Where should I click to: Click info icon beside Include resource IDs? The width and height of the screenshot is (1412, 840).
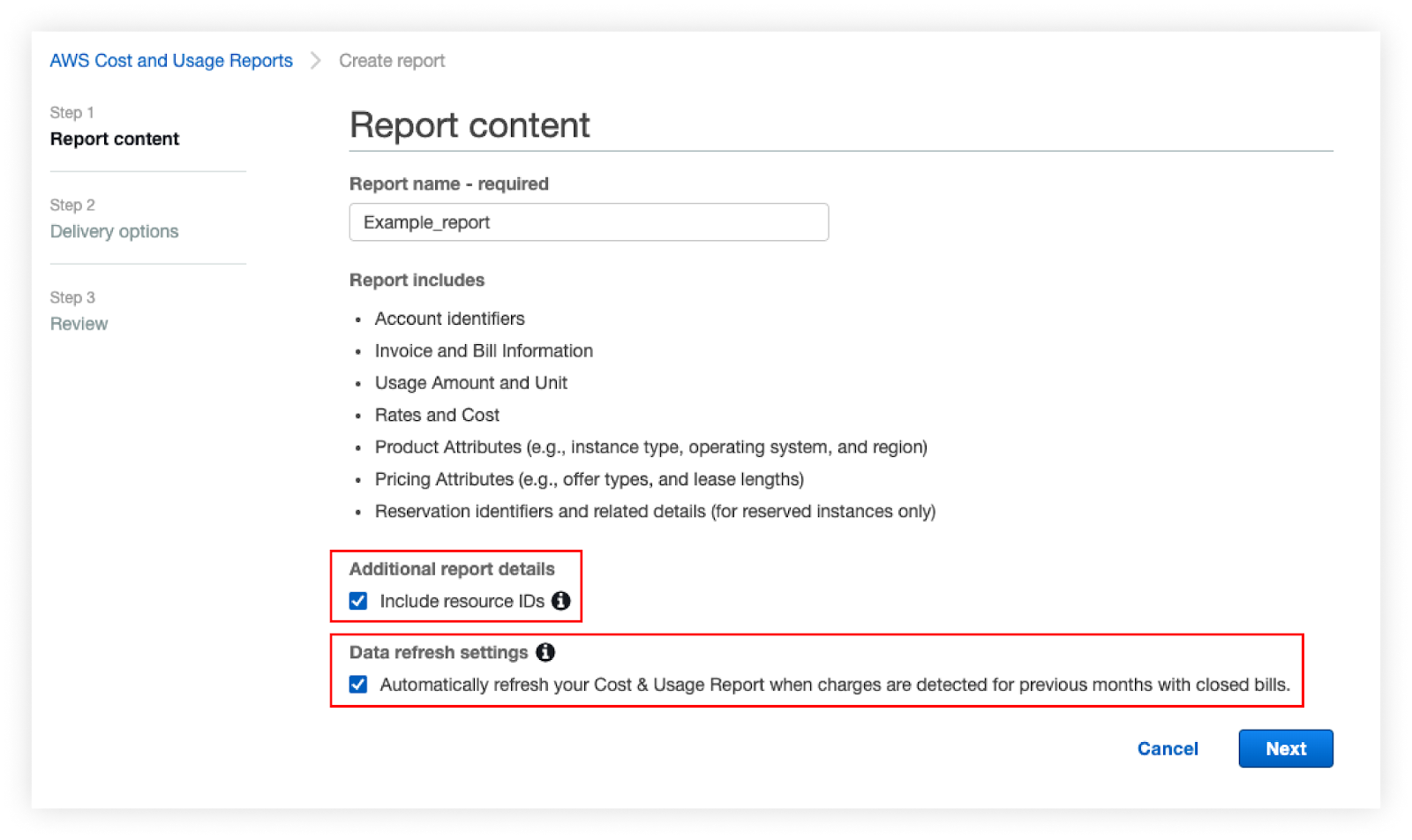[x=560, y=601]
